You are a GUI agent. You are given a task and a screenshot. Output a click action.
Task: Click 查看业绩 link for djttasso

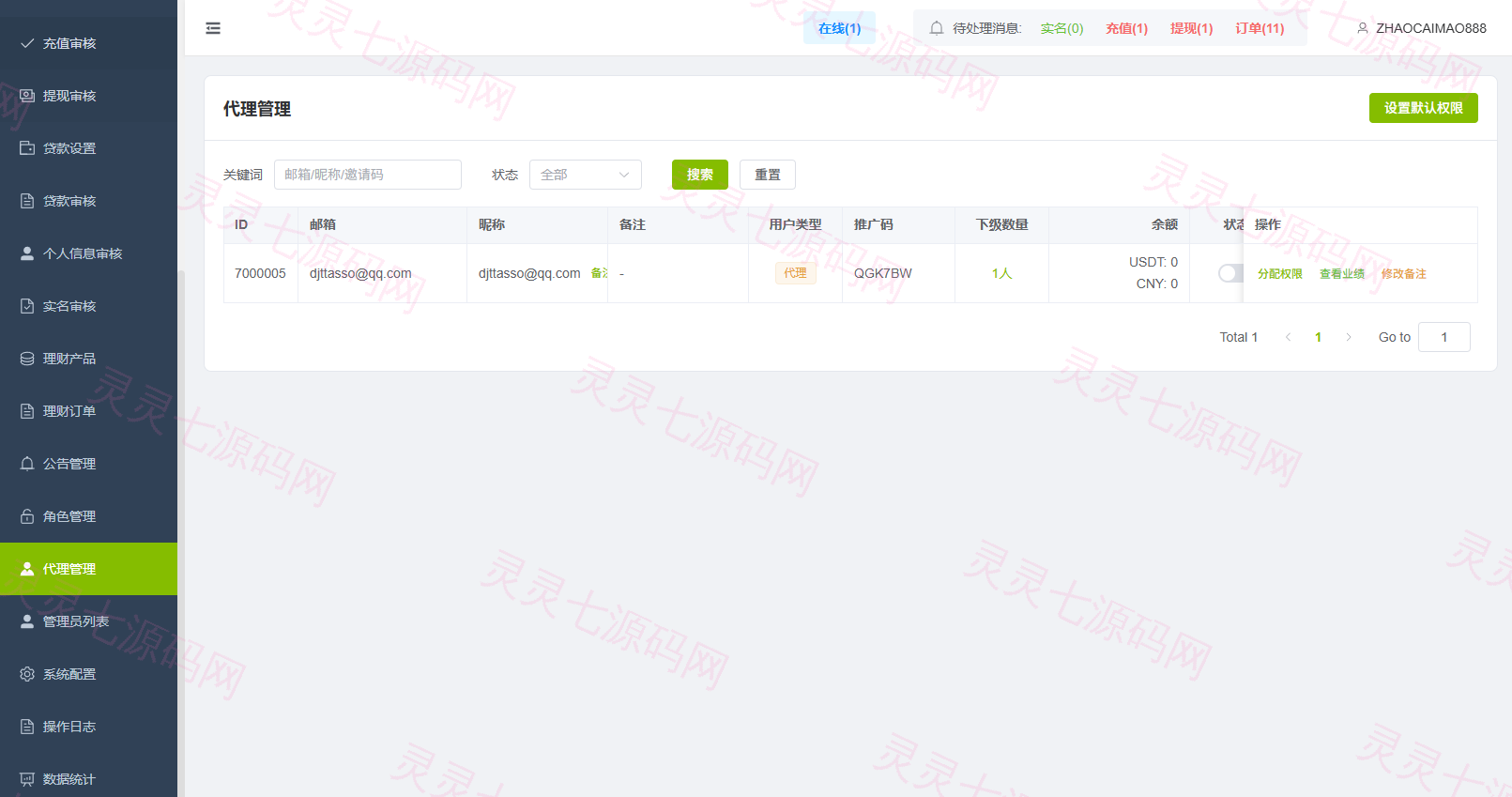(1342, 274)
